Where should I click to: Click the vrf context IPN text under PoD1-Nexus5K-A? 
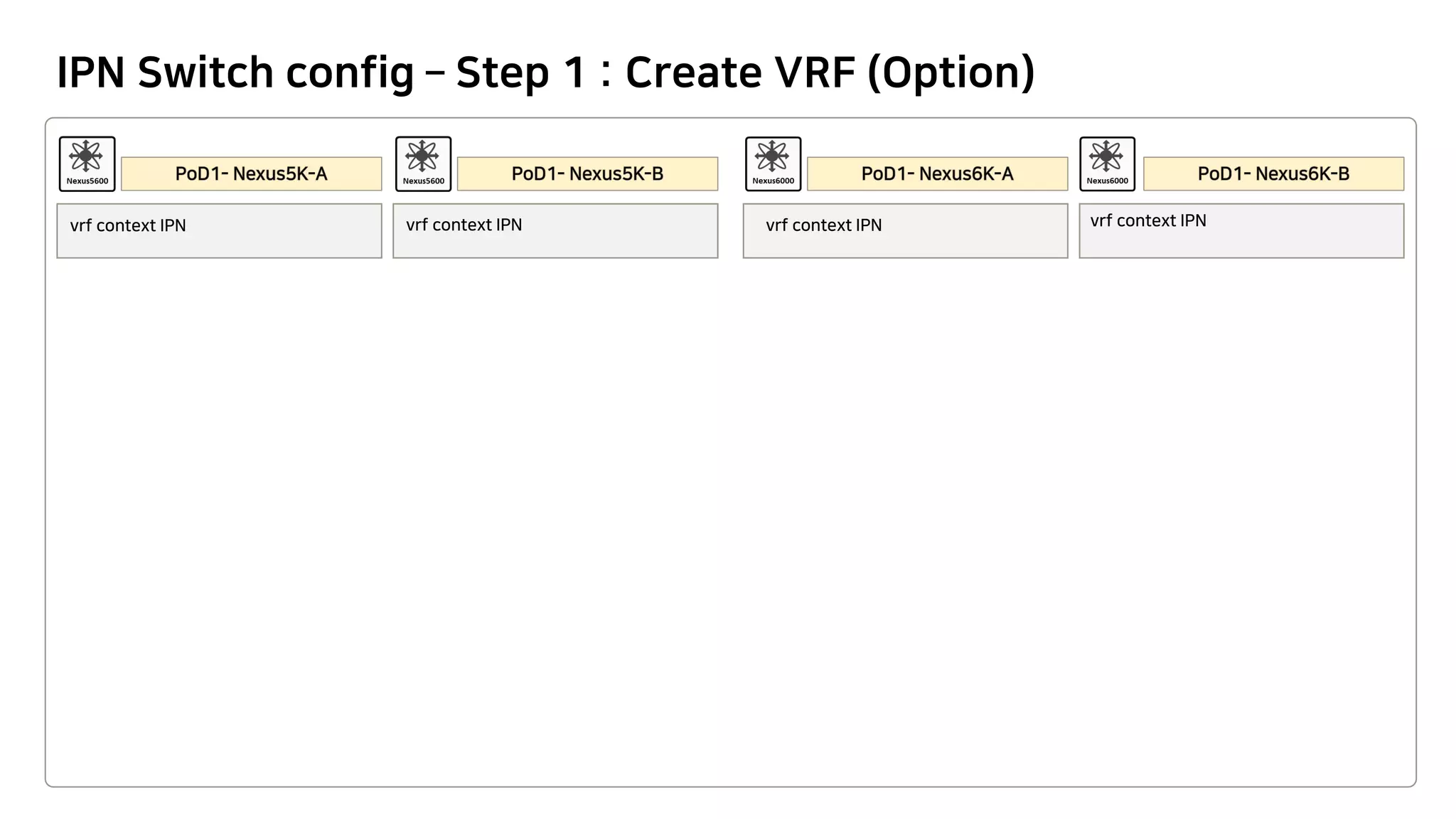tap(128, 226)
